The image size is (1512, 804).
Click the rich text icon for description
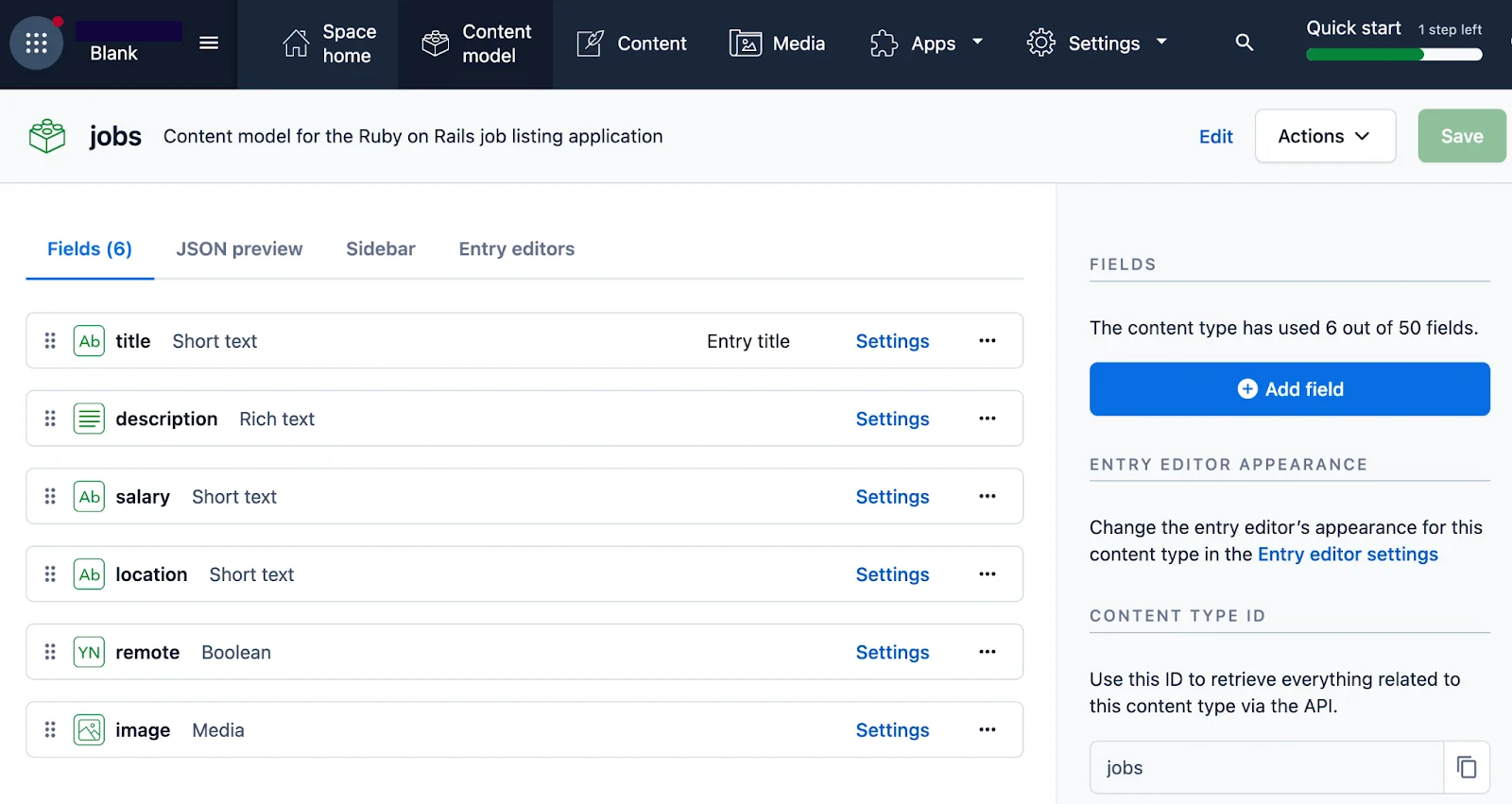point(89,419)
